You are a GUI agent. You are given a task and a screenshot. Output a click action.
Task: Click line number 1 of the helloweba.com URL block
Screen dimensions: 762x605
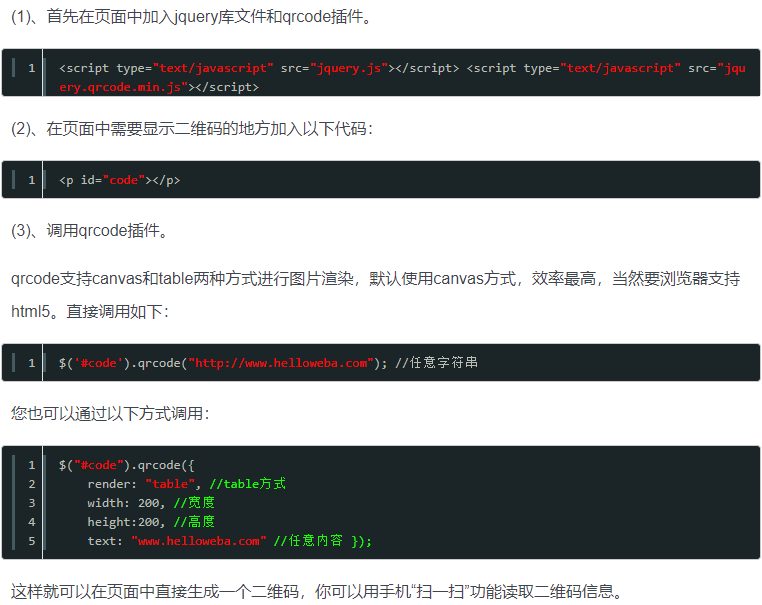(x=32, y=363)
